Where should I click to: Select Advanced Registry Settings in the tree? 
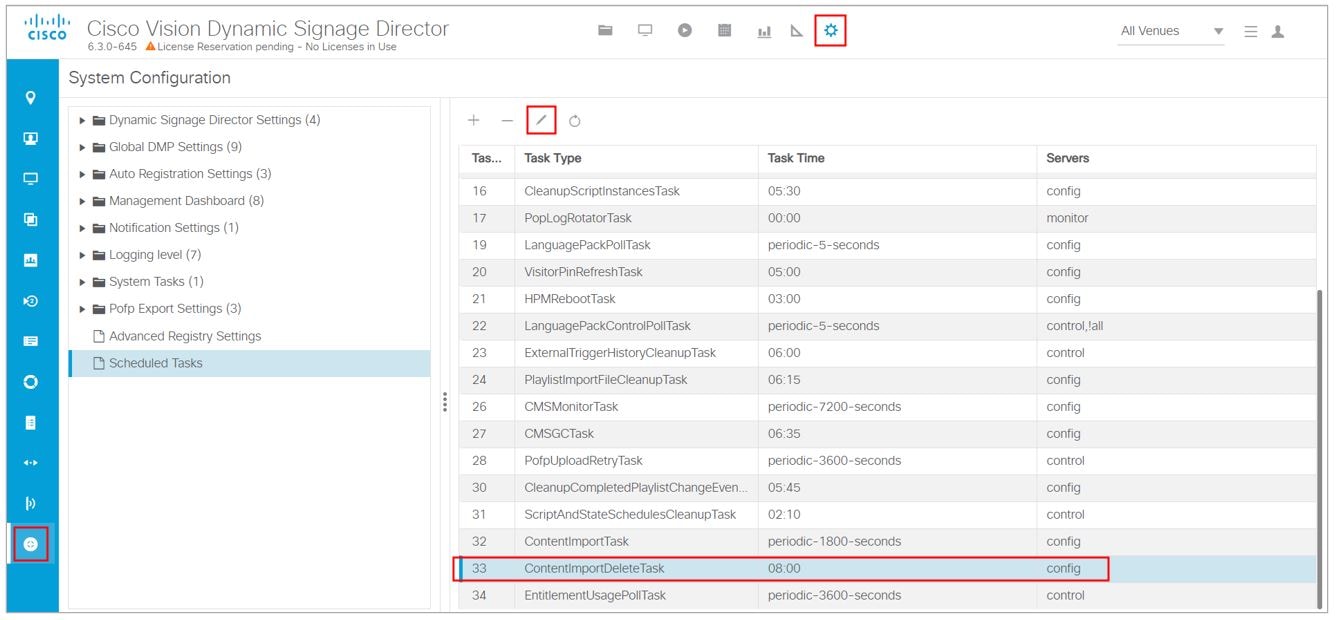pyautogui.click(x=184, y=336)
